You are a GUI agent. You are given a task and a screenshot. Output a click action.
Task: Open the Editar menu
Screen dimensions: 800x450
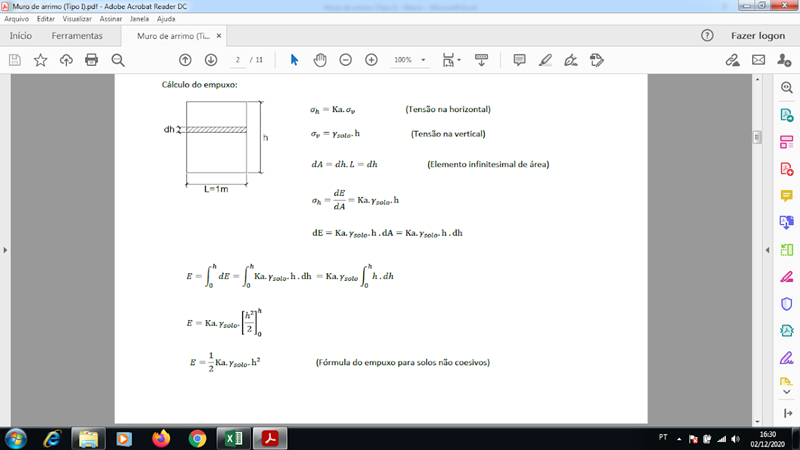tap(45, 19)
